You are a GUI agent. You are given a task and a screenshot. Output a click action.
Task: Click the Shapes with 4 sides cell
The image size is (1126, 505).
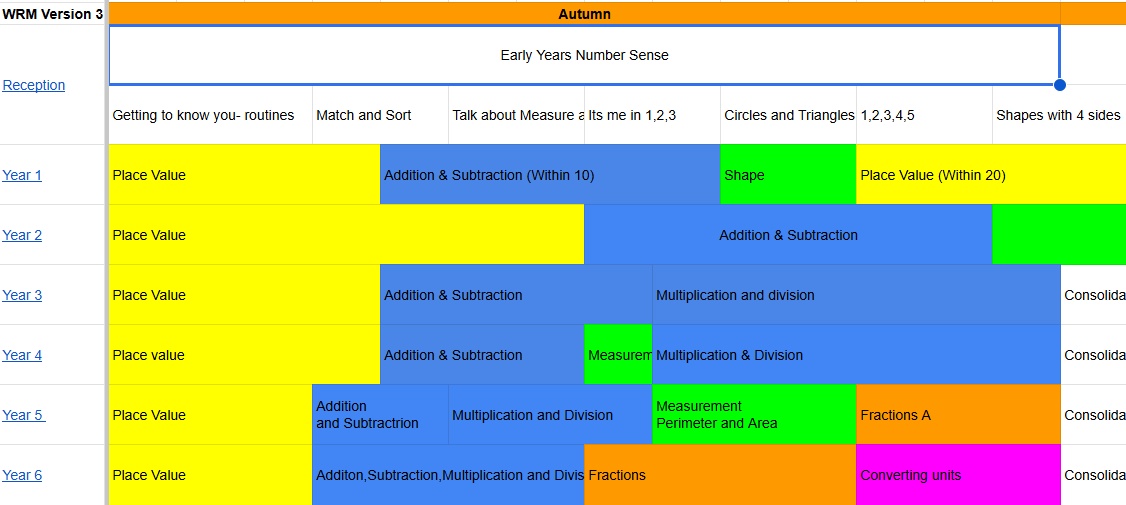click(1058, 115)
